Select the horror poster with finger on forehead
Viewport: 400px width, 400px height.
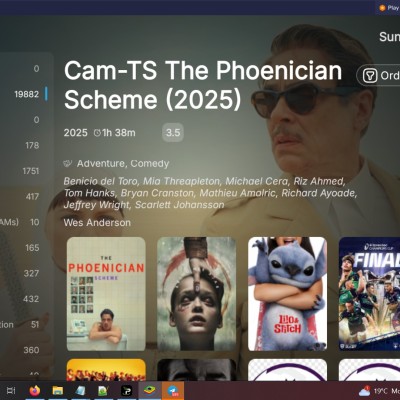pyautogui.click(x=197, y=294)
